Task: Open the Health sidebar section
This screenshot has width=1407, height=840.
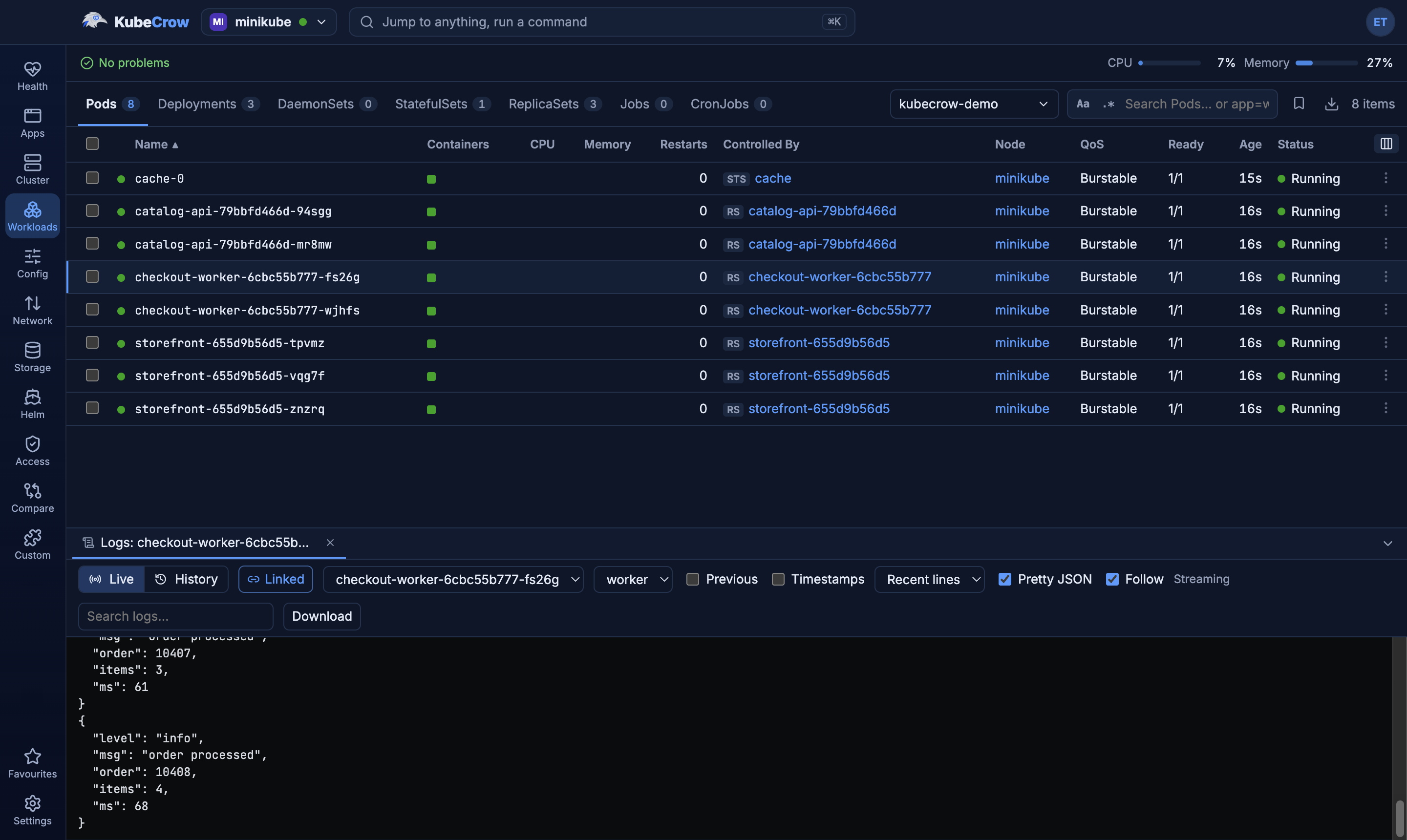Action: [32, 76]
